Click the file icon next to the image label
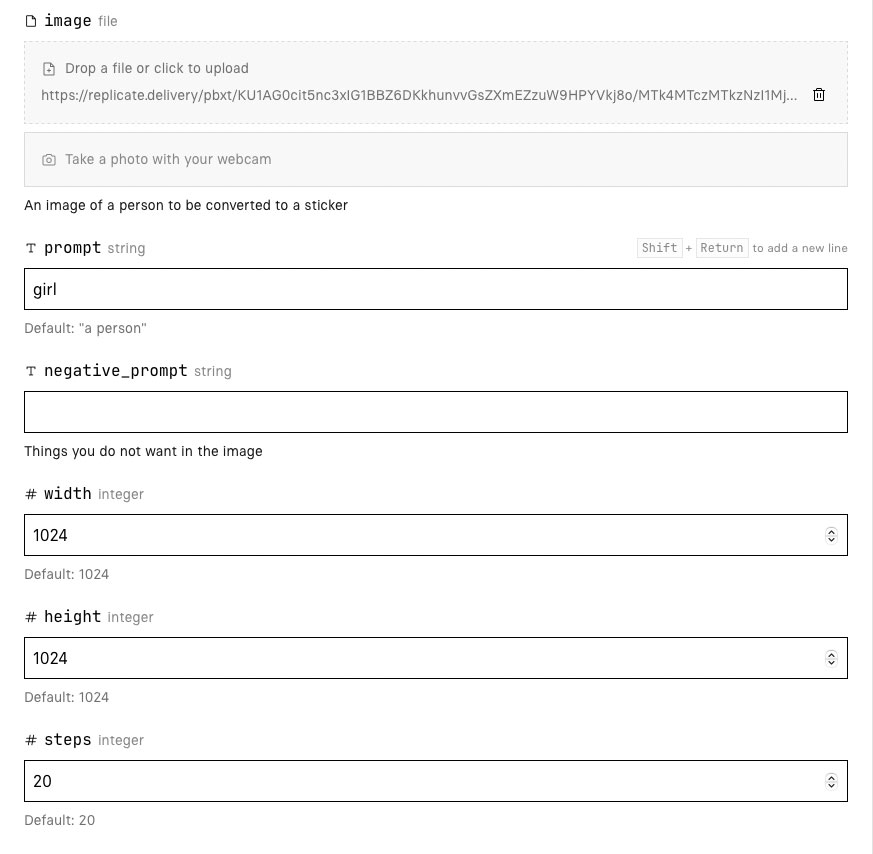This screenshot has width=873, height=854. 31,21
